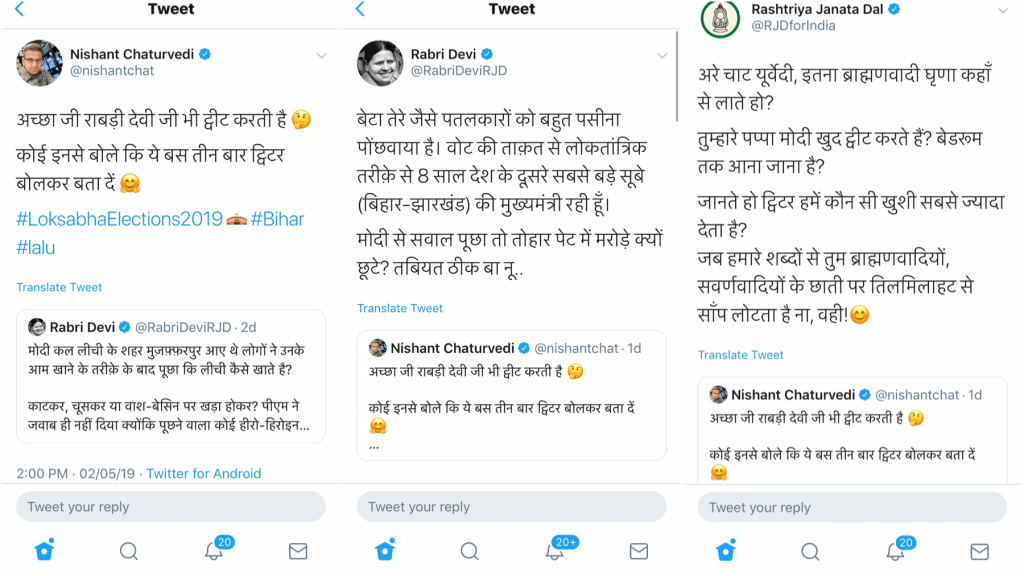
Task: Open the Twitter for Android source link
Action: pyautogui.click(x=203, y=473)
